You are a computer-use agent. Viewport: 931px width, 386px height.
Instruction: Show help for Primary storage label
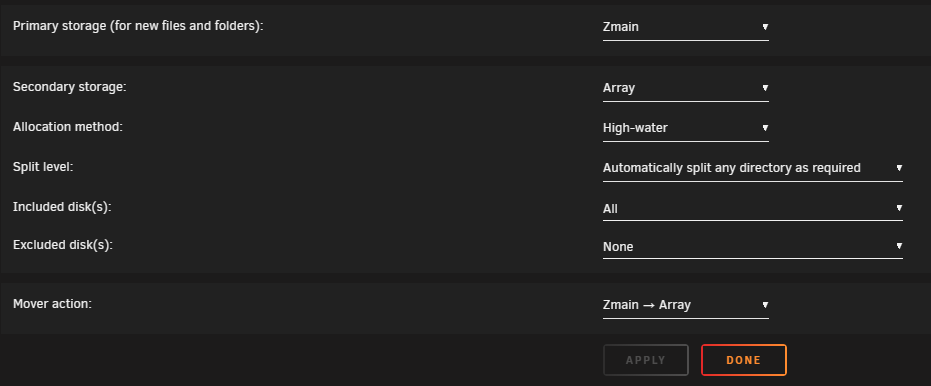tap(138, 26)
